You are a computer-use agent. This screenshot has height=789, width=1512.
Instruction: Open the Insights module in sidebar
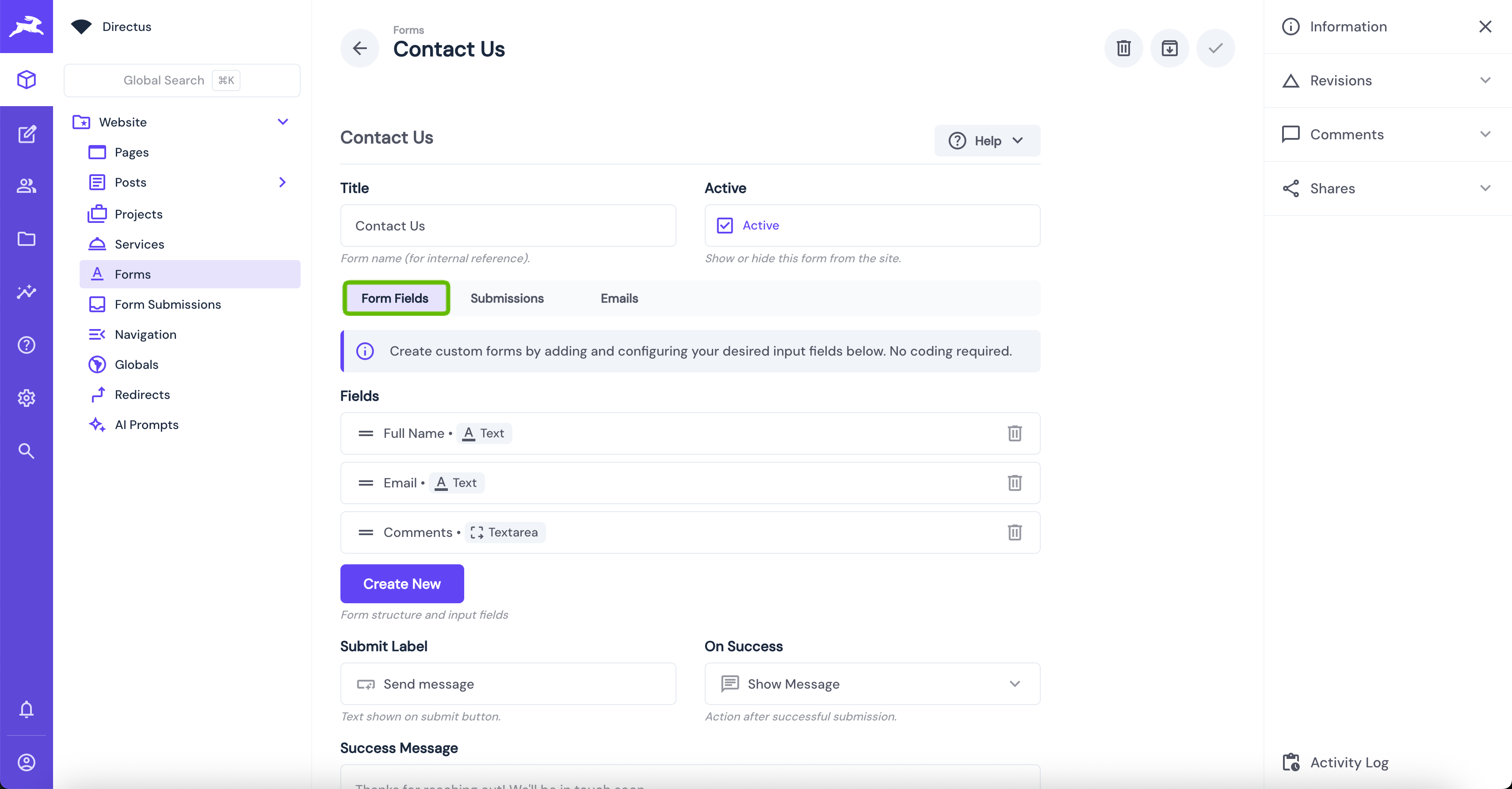(27, 292)
